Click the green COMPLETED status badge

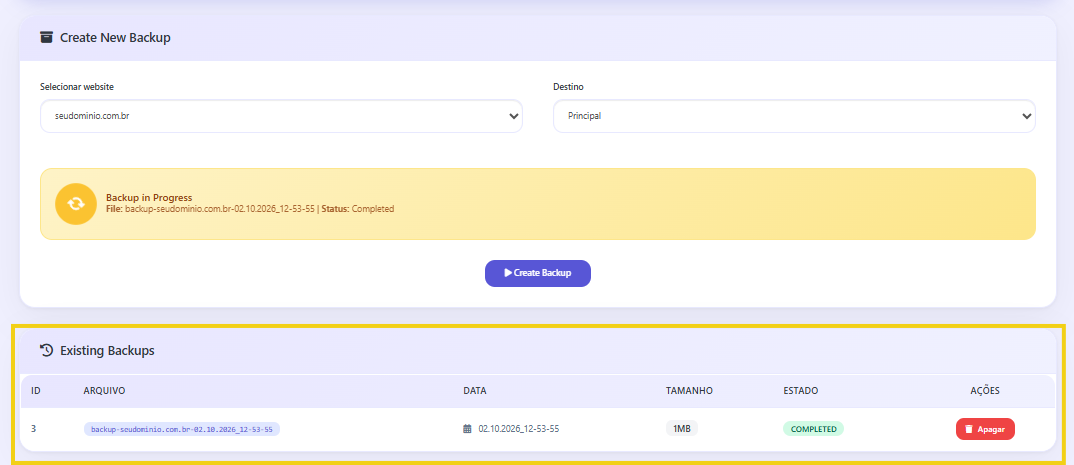[x=813, y=429]
